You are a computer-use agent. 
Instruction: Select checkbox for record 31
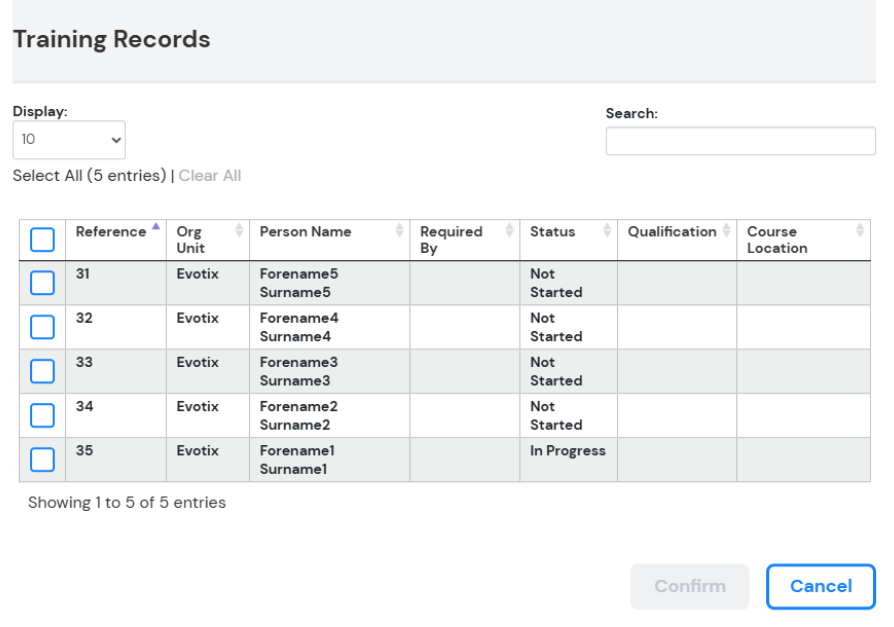coord(42,283)
